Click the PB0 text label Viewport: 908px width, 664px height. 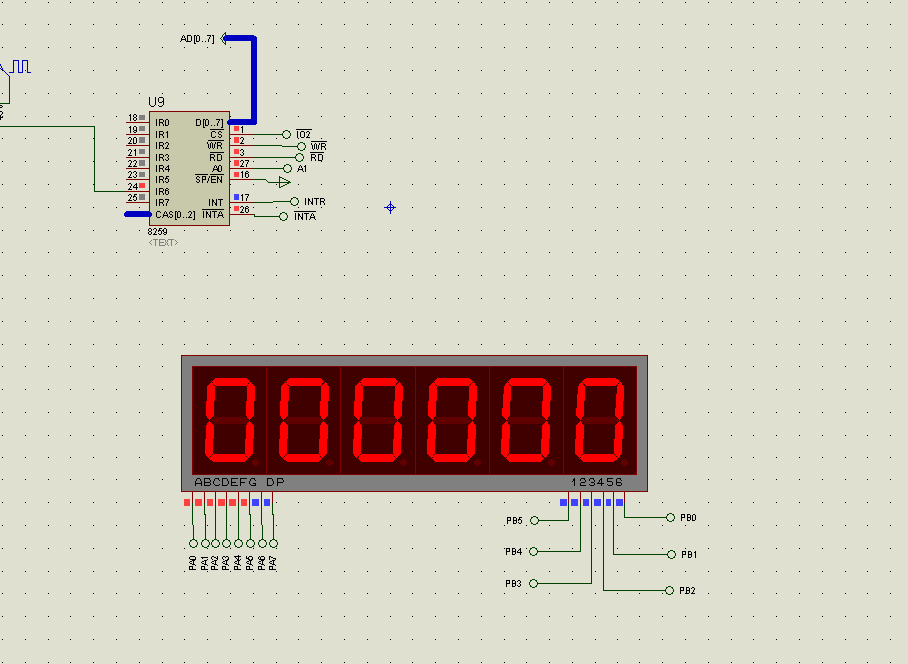click(x=688, y=518)
